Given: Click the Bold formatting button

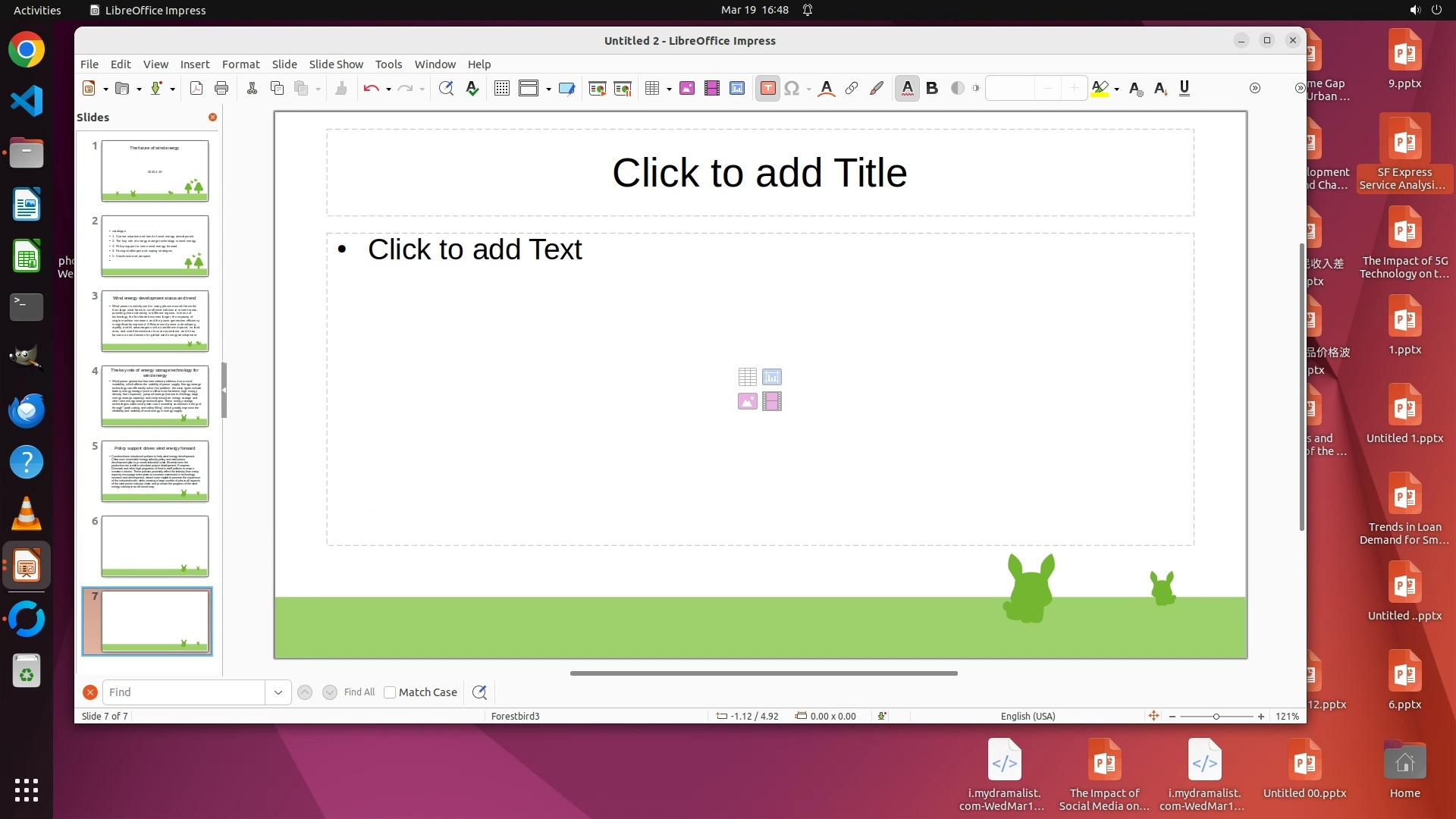Looking at the screenshot, I should (932, 89).
